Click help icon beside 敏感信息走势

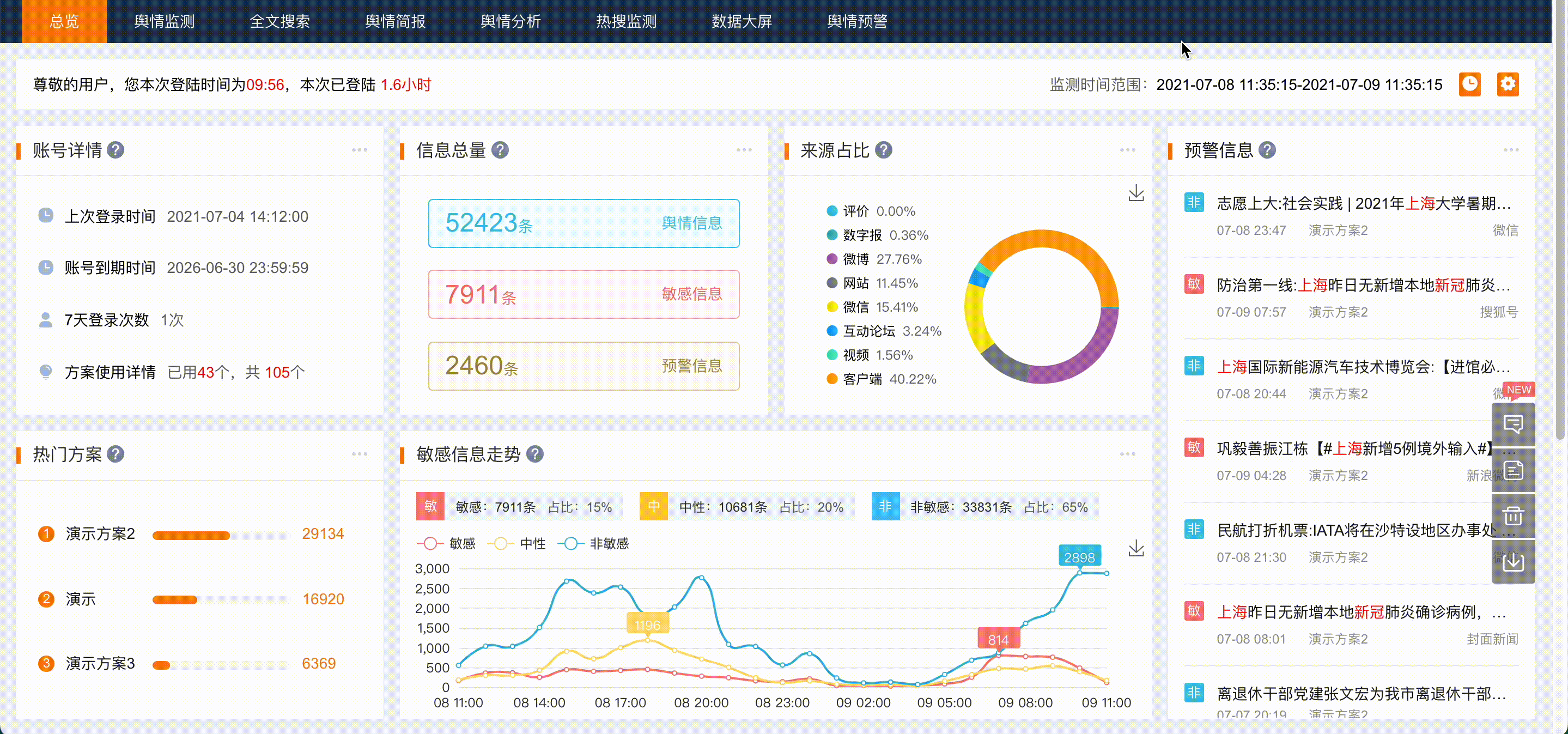coord(534,454)
